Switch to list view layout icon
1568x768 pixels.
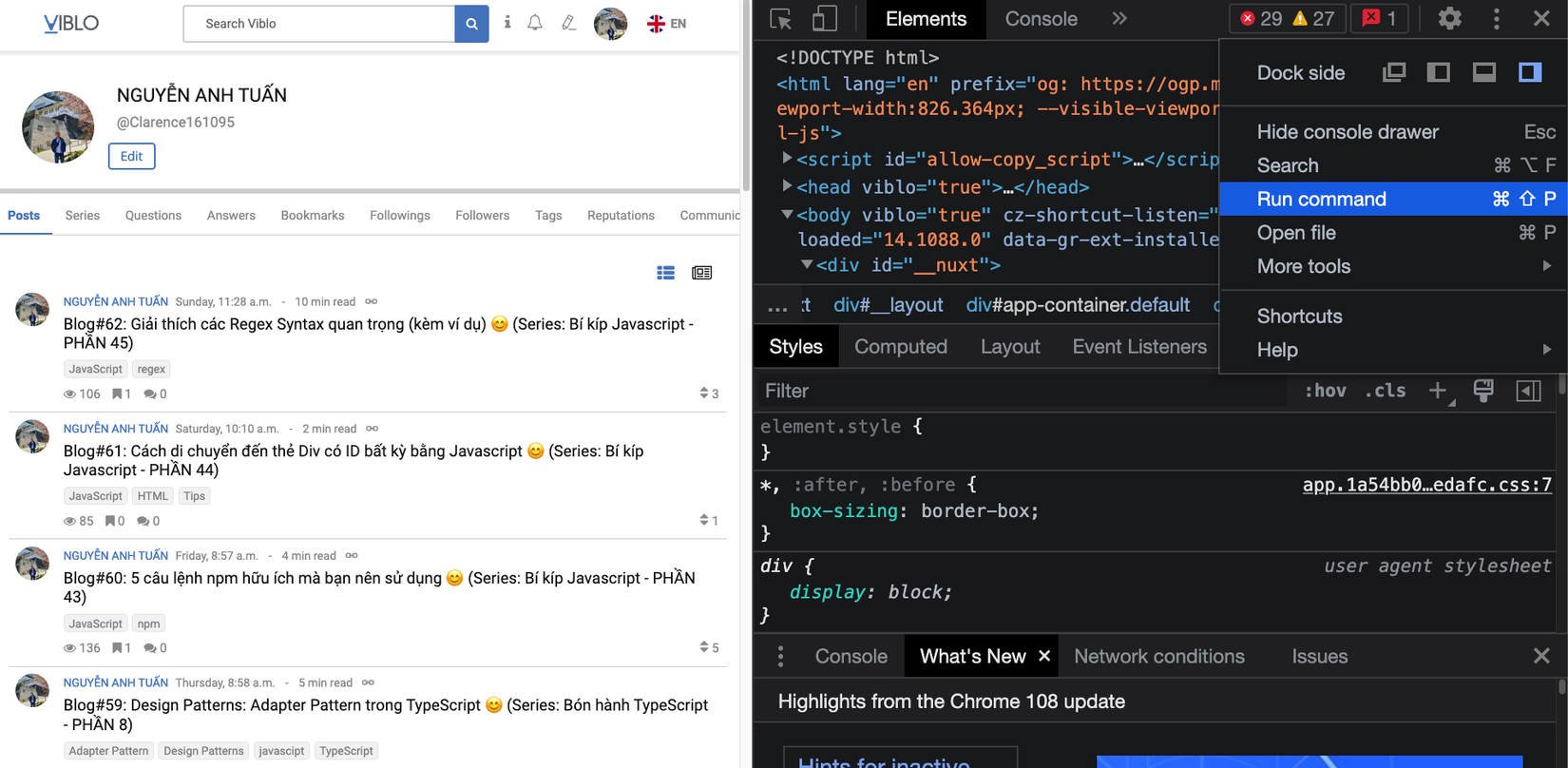click(x=666, y=273)
